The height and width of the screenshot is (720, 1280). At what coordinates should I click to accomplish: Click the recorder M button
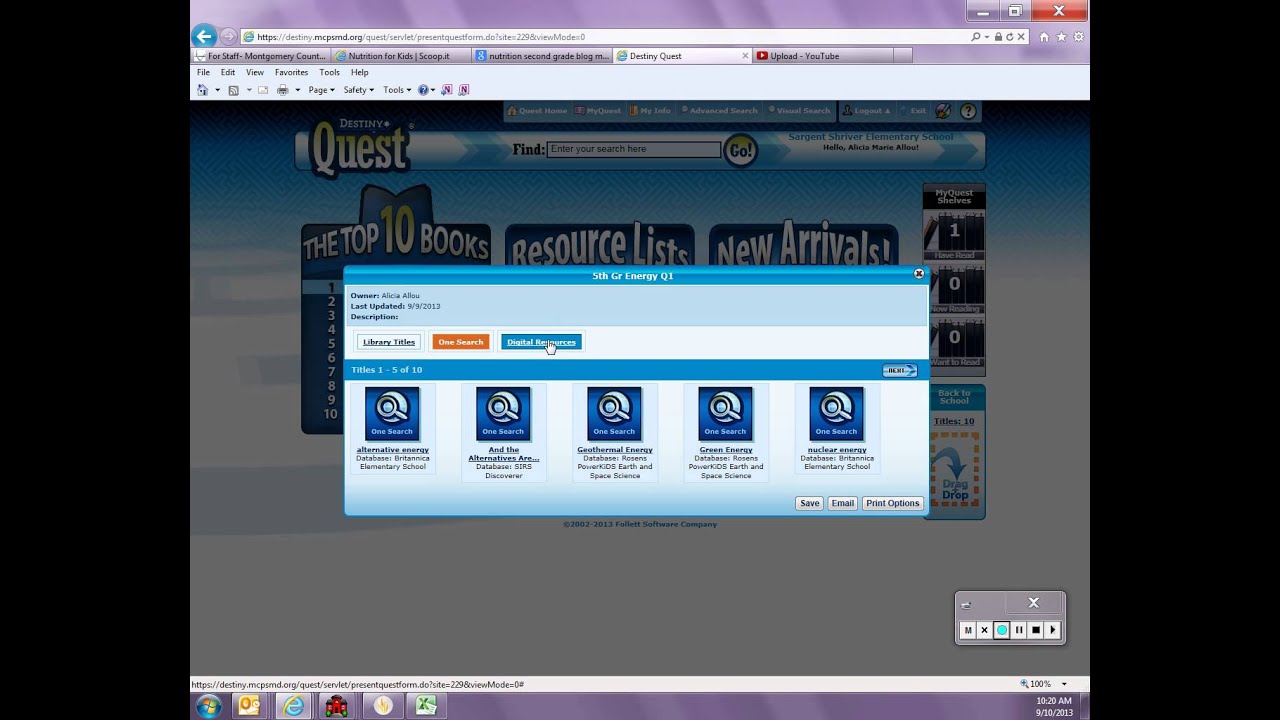pos(968,630)
